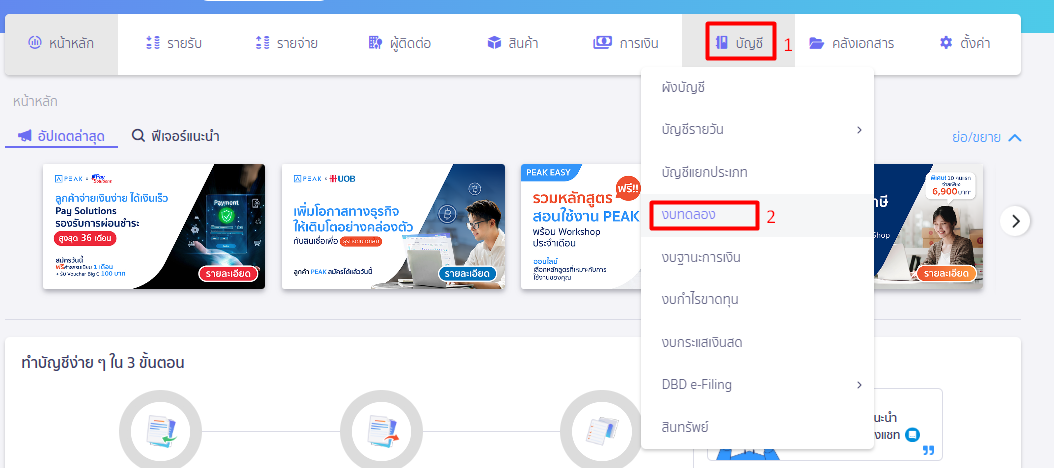The width and height of the screenshot is (1054, 468).
Task: Click the ทำบัญชีง่าย ๆ ใน 3 ขั้นตอน heading
Action: point(103,363)
